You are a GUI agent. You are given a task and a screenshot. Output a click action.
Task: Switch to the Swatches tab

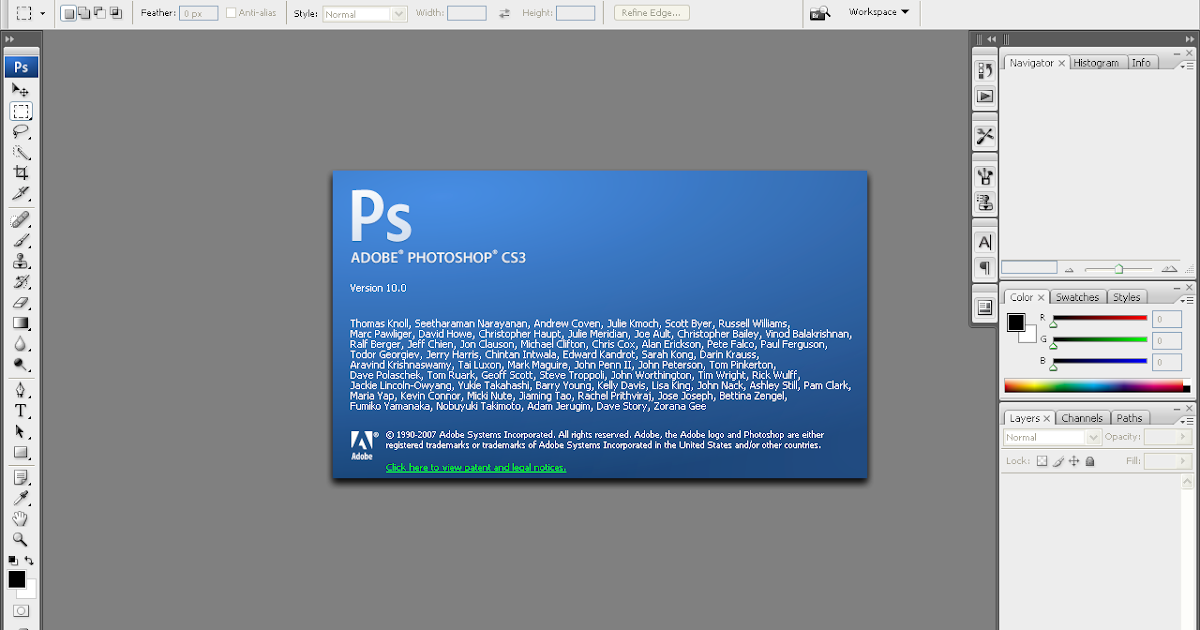coord(1077,297)
